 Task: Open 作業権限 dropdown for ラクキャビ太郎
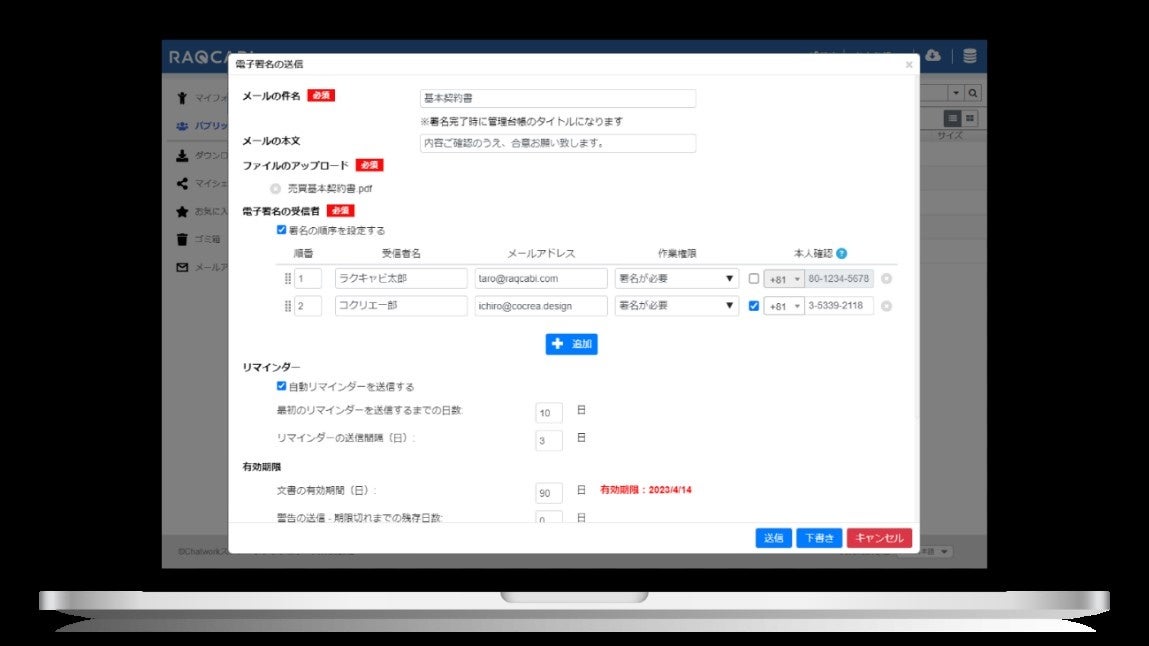(676, 278)
